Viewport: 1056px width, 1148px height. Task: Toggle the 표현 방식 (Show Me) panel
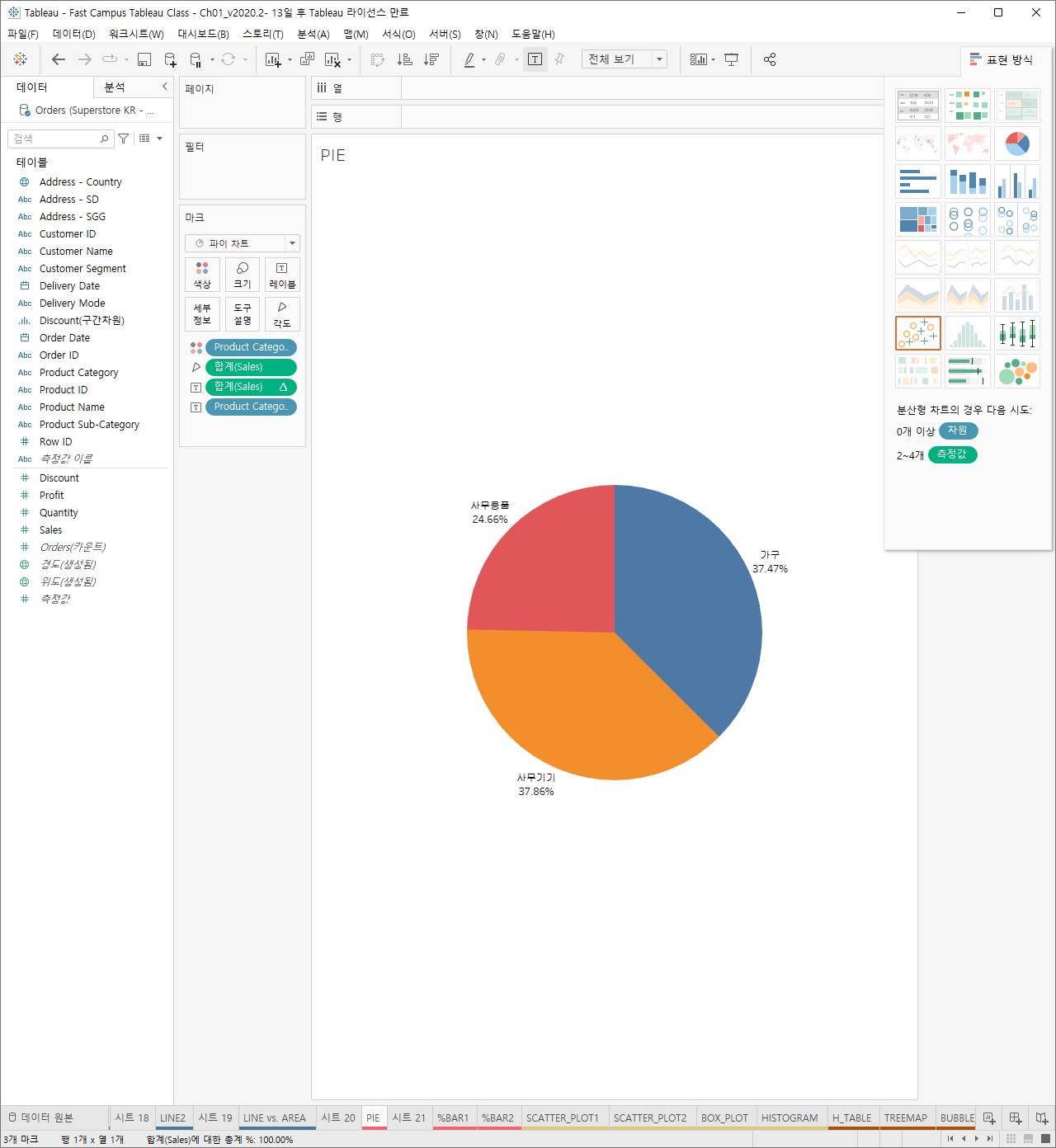[x=1002, y=59]
